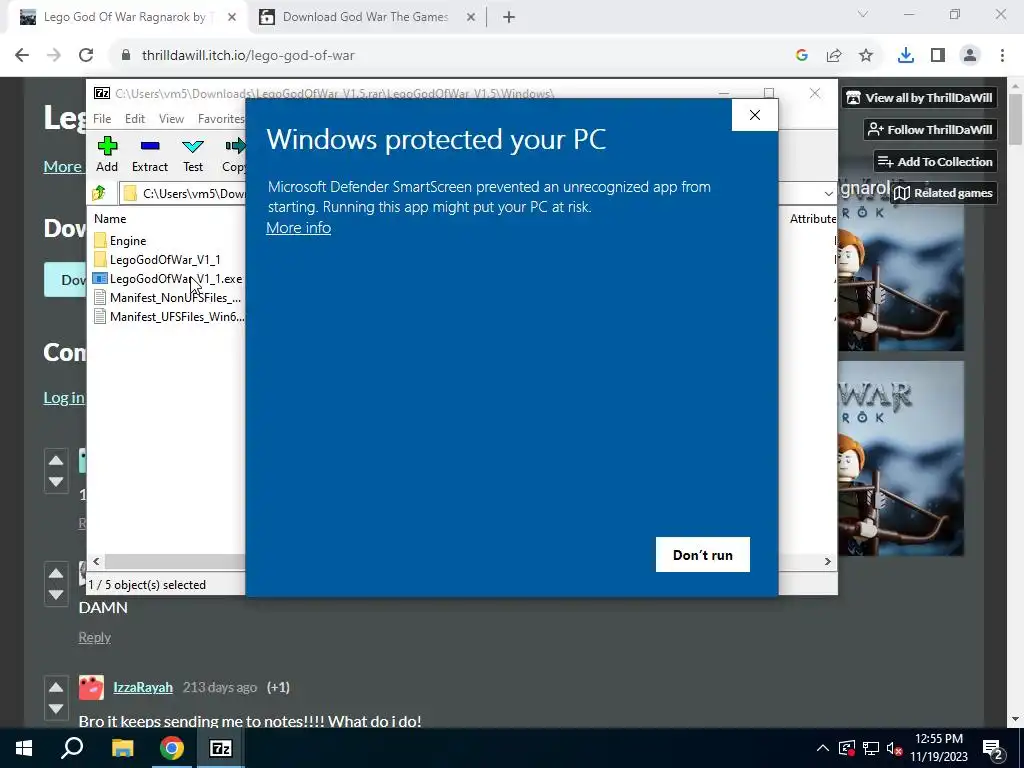The image size is (1024, 768).
Task: Switch to the Lego God Of War Ragnarok tab
Action: pos(124,17)
